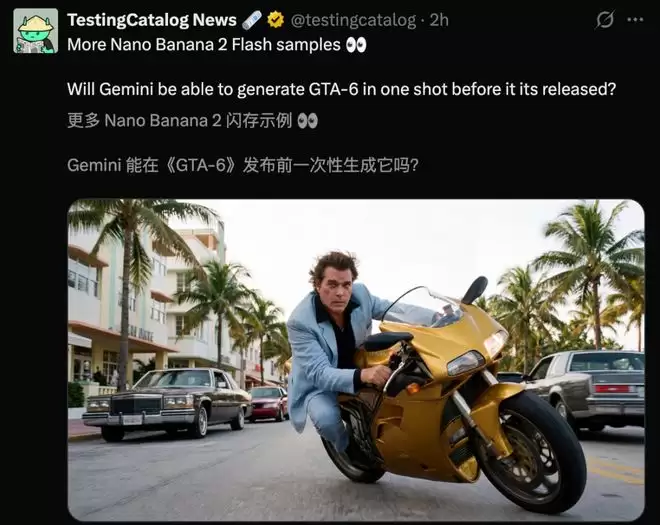Click the gold verified badge

click(276, 20)
